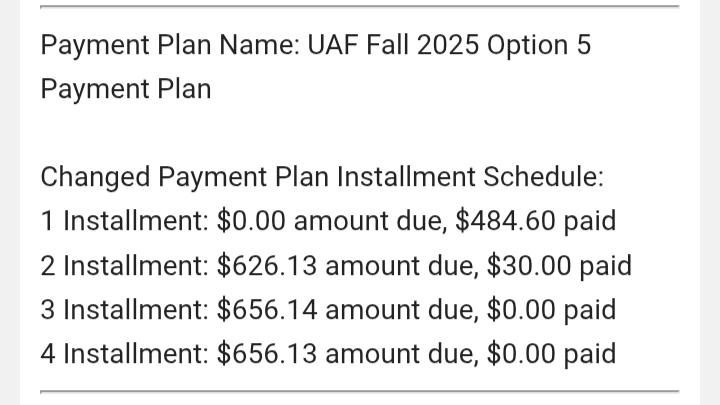
Task: Click the word "Schedule:" in the heading
Action: pos(543,177)
